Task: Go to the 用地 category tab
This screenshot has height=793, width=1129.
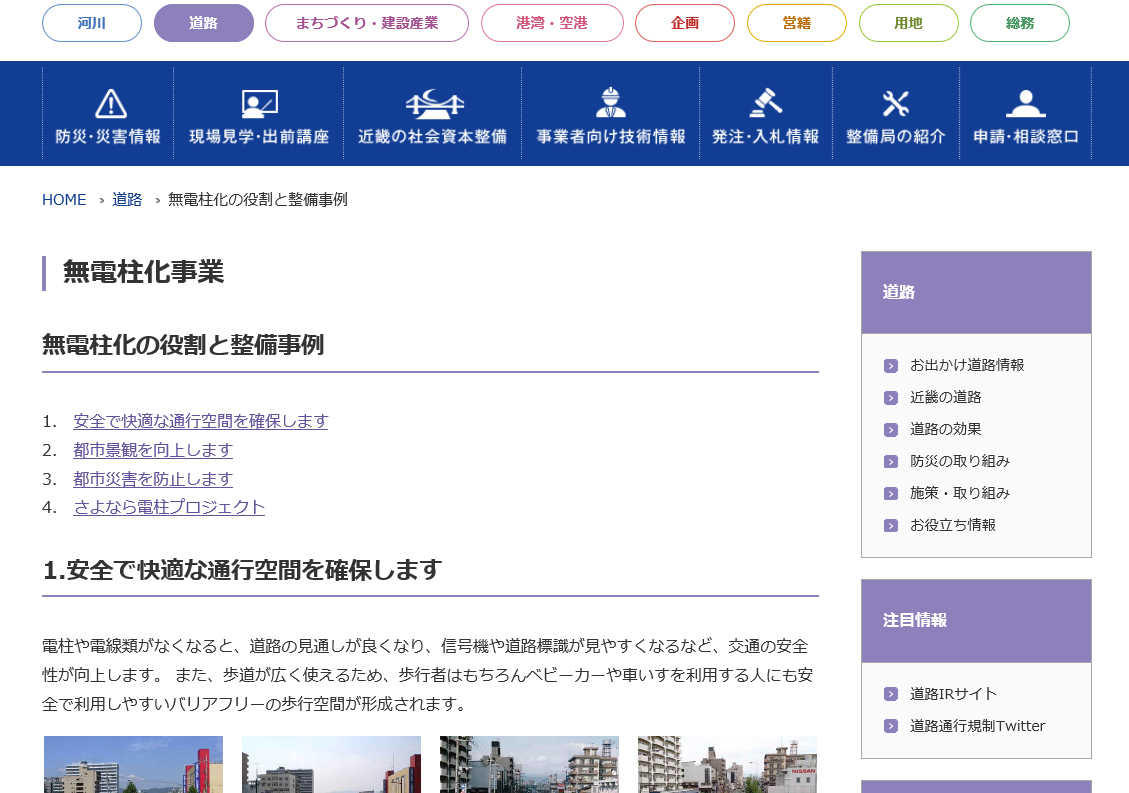Action: click(909, 23)
